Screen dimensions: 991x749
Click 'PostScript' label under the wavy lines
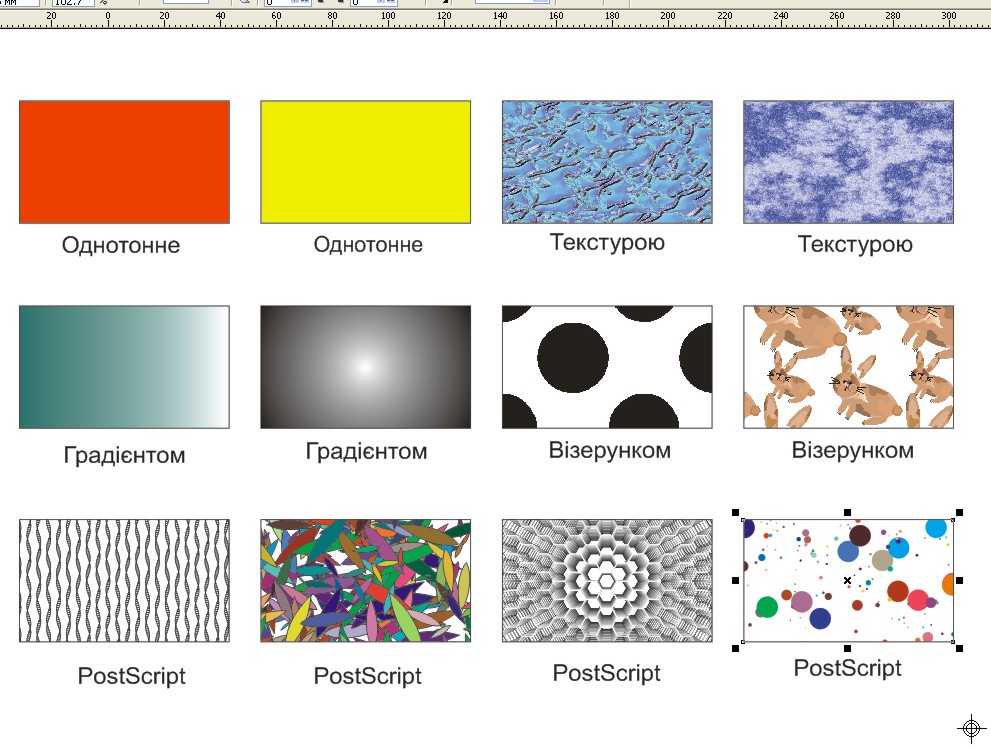click(131, 676)
